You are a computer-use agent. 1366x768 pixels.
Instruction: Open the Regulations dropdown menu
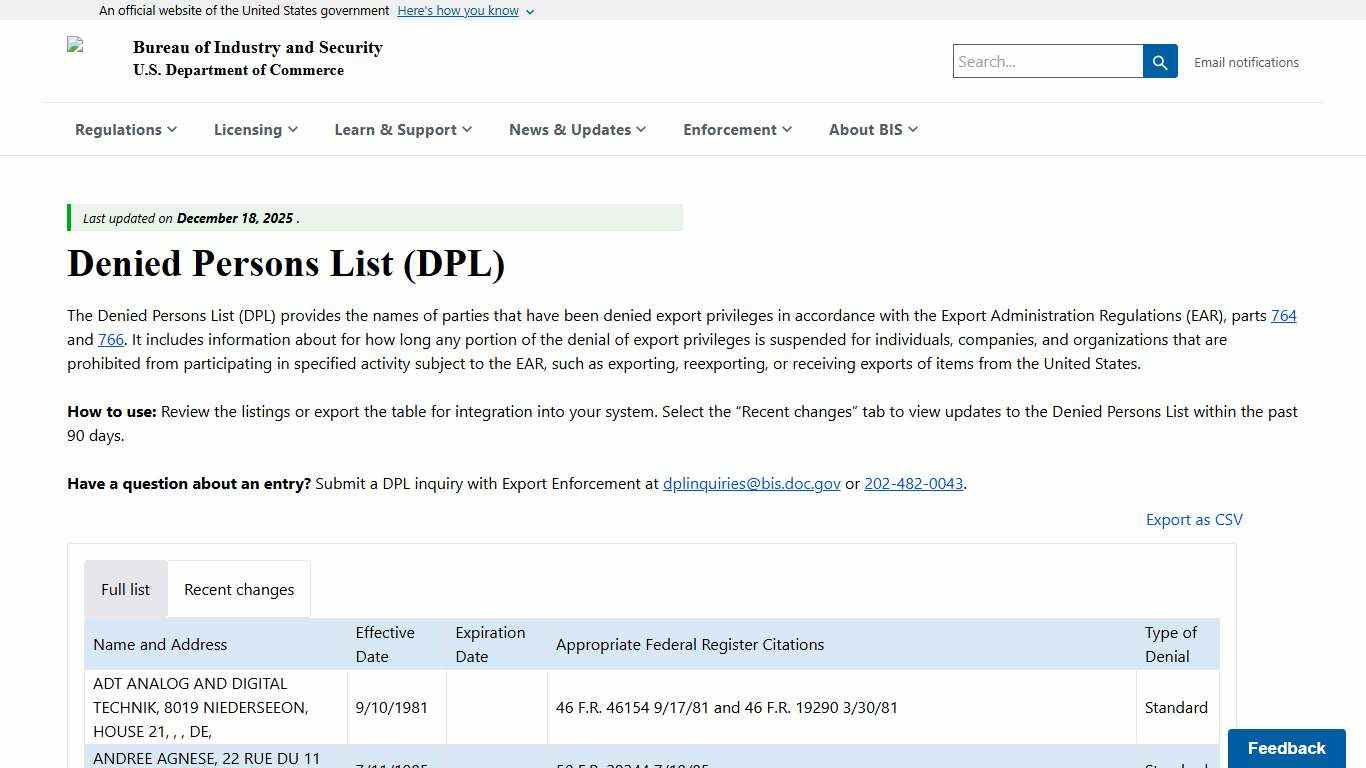pyautogui.click(x=126, y=129)
